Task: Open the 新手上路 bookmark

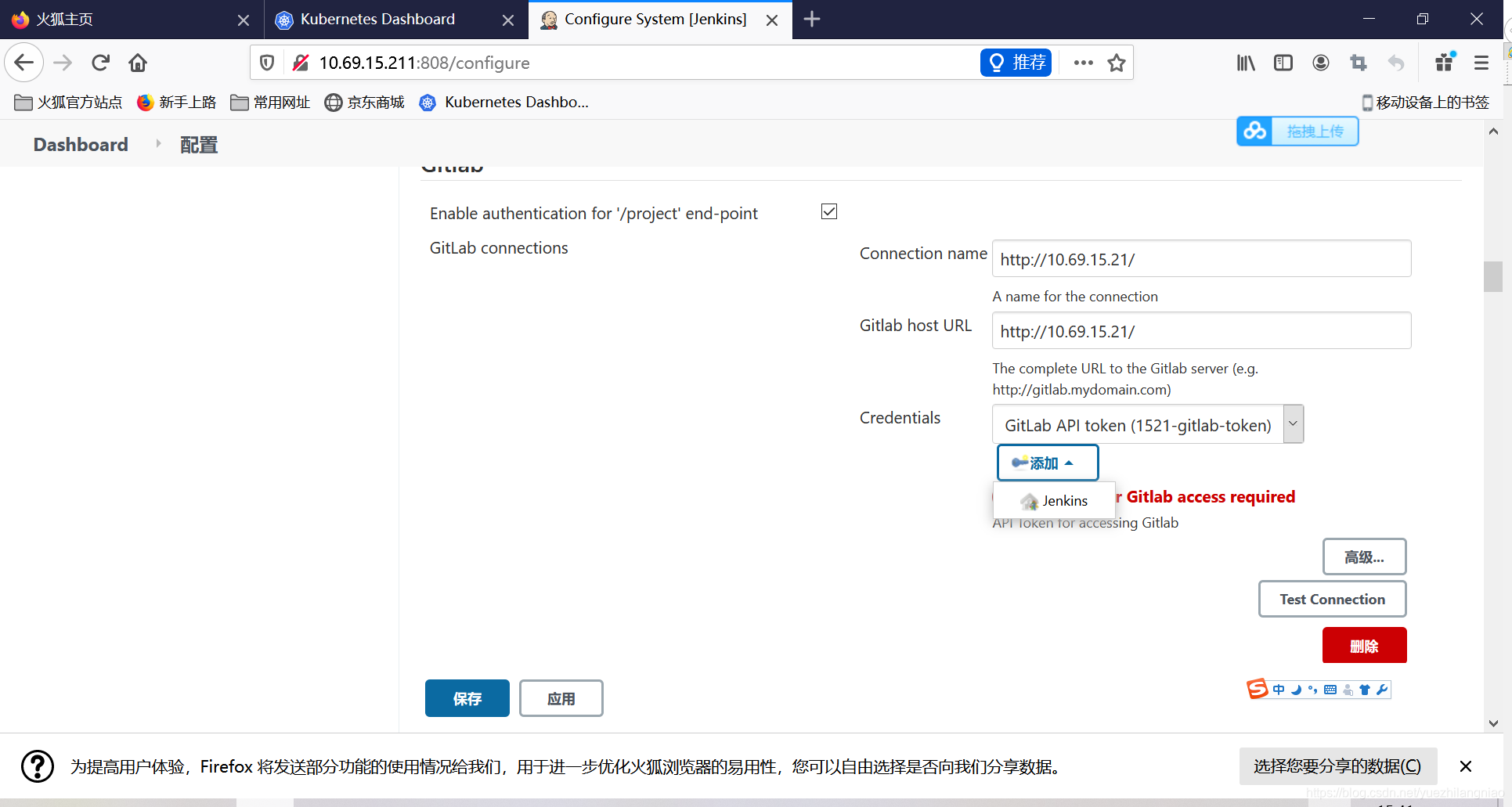Action: [177, 103]
